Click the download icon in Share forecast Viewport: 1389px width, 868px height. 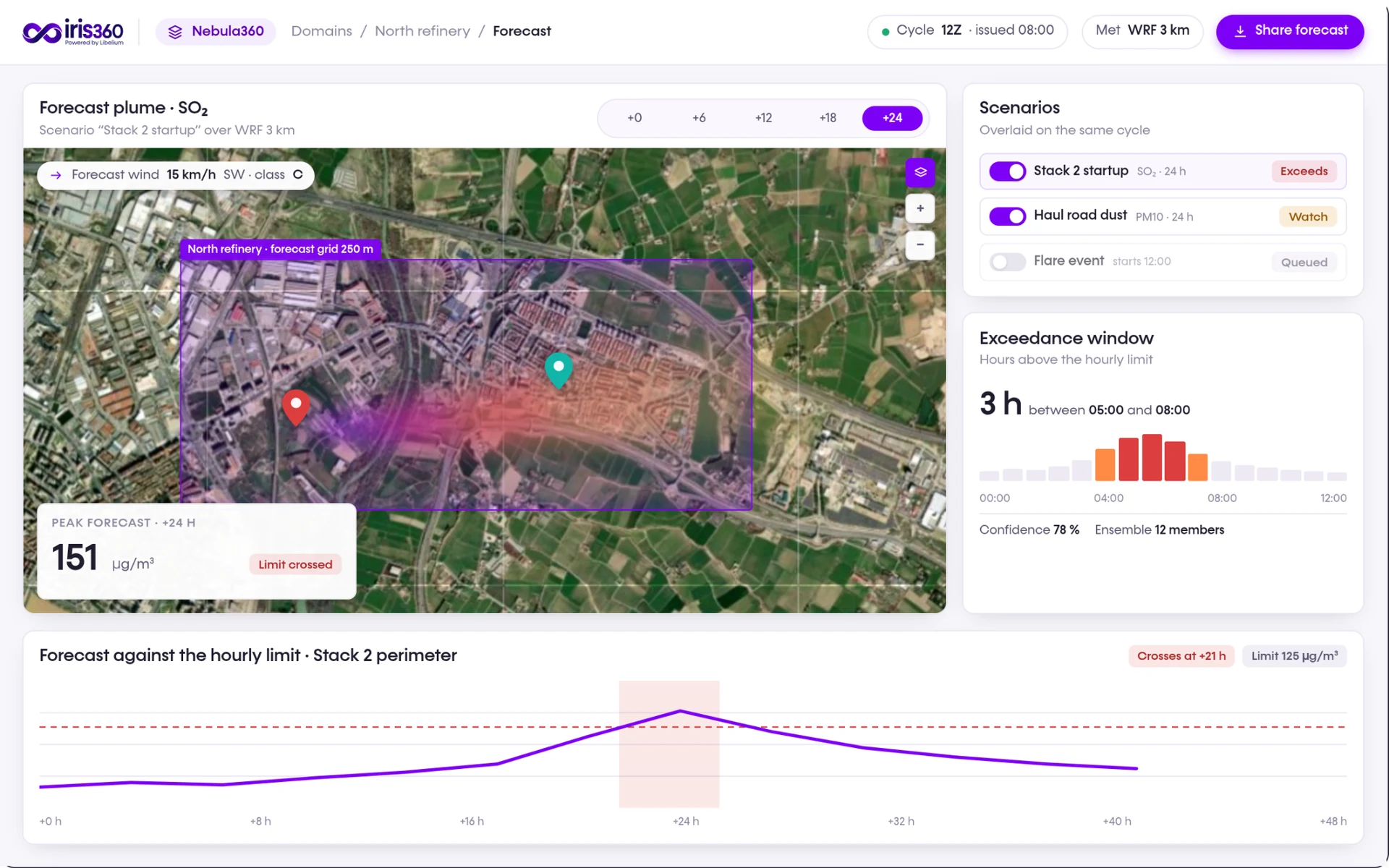tap(1240, 31)
